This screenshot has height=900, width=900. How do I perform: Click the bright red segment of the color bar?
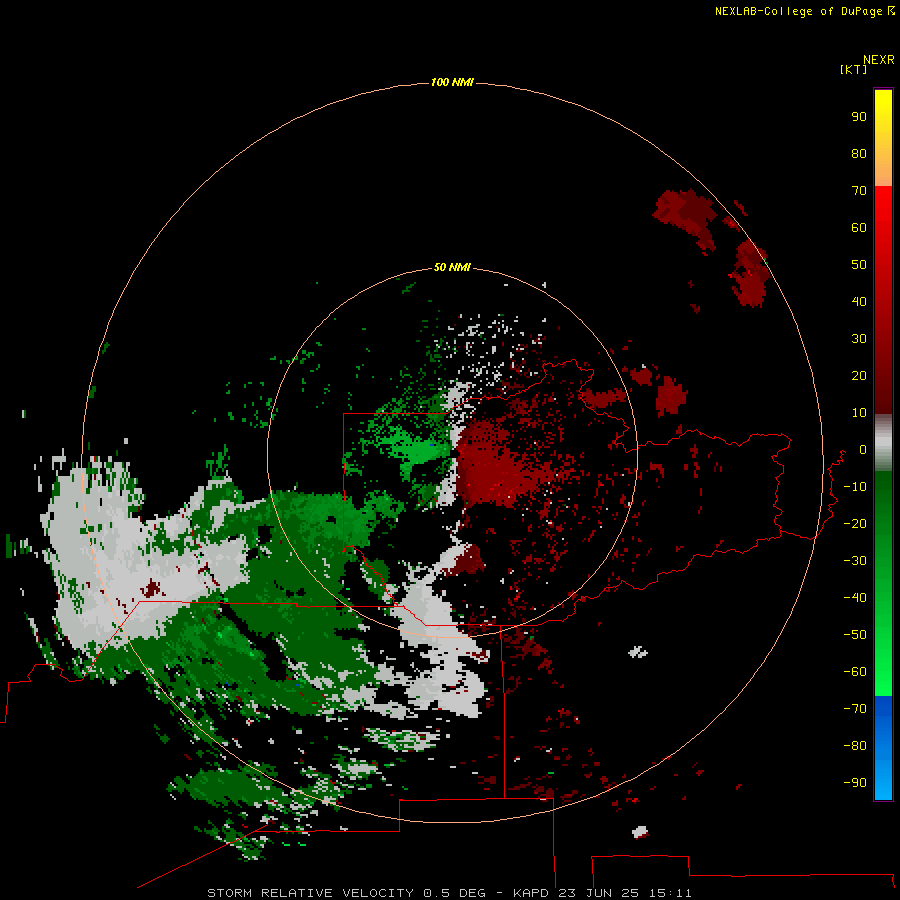coord(883,300)
